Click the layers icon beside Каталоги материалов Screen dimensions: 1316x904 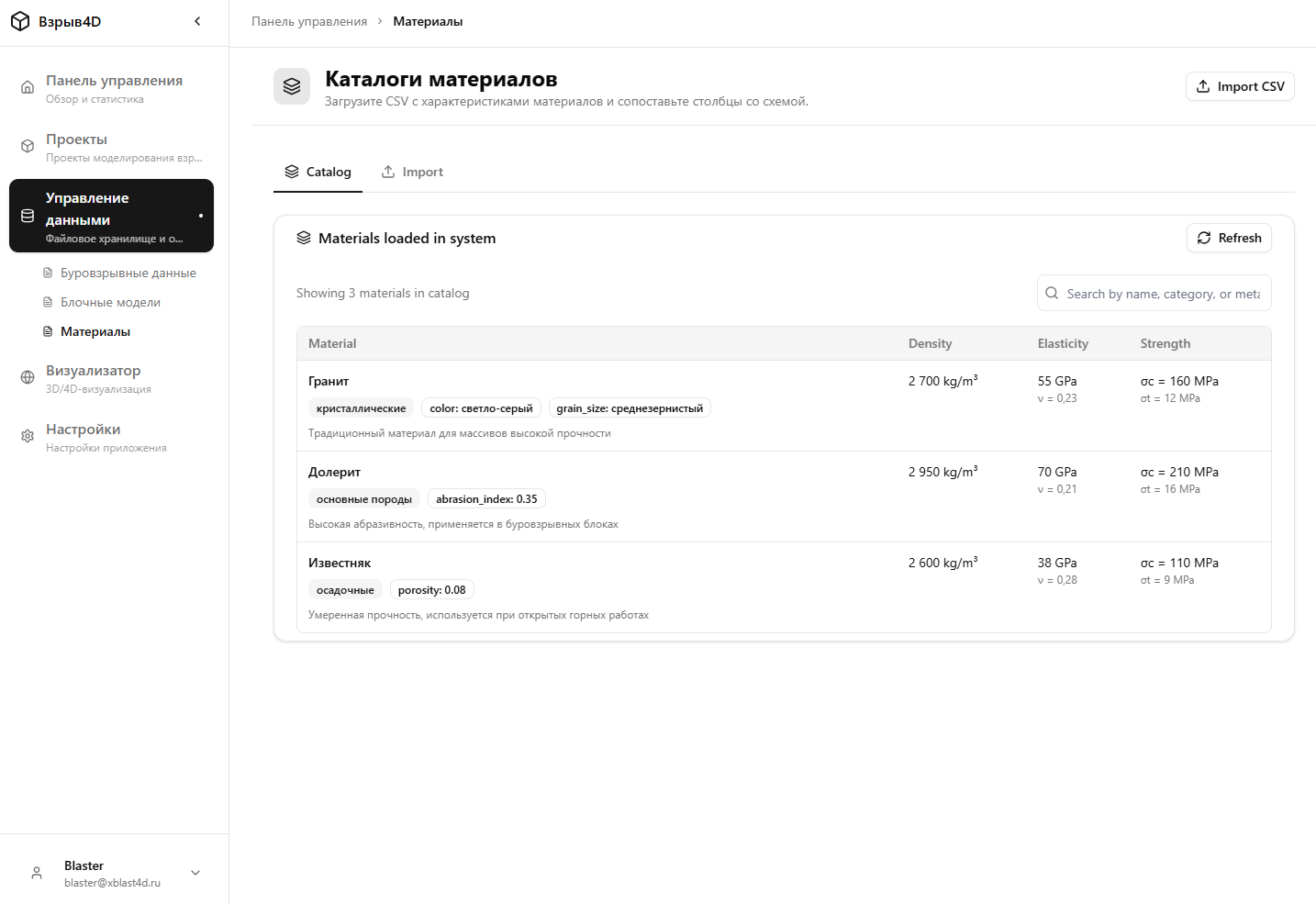click(292, 86)
